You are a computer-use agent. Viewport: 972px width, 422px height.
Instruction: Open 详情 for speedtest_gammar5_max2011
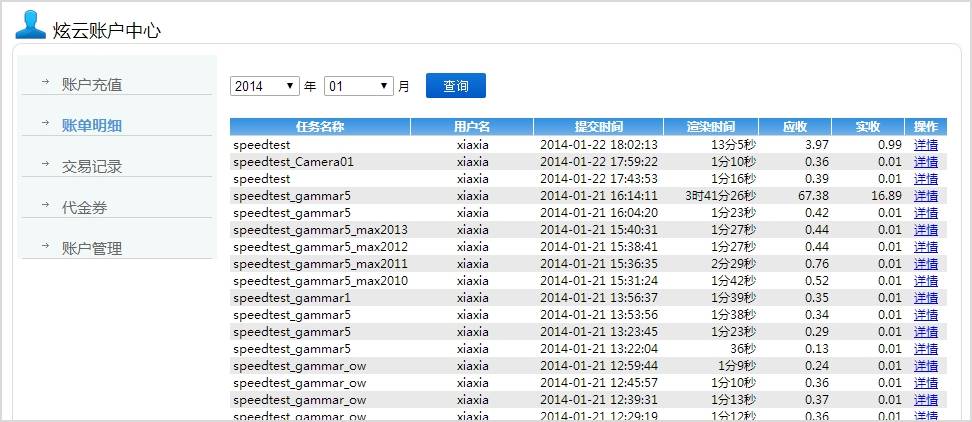pos(926,264)
